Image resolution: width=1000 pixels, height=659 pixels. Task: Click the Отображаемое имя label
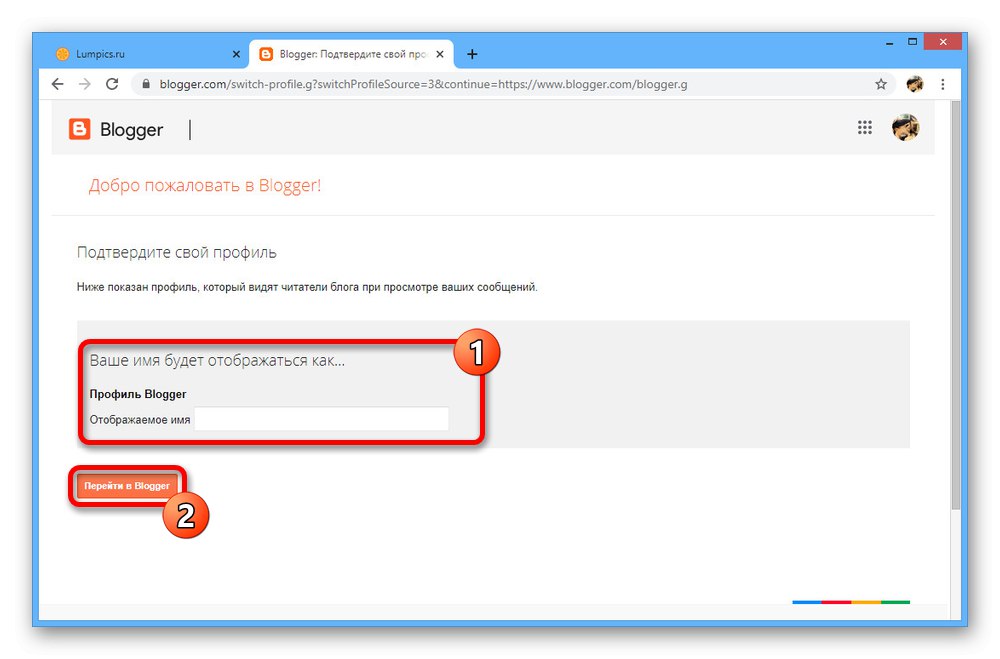[x=140, y=420]
